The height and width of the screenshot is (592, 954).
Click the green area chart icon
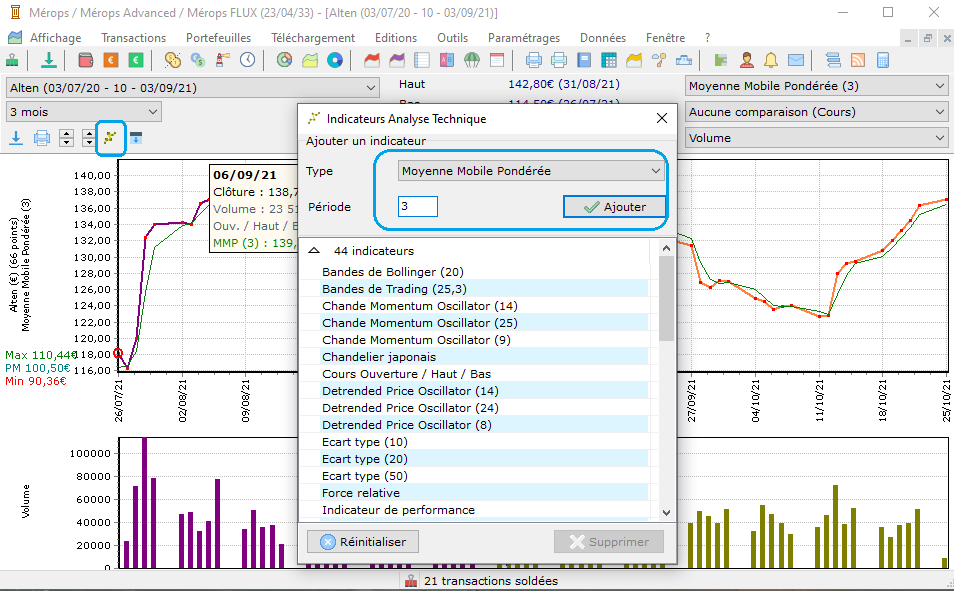point(310,60)
